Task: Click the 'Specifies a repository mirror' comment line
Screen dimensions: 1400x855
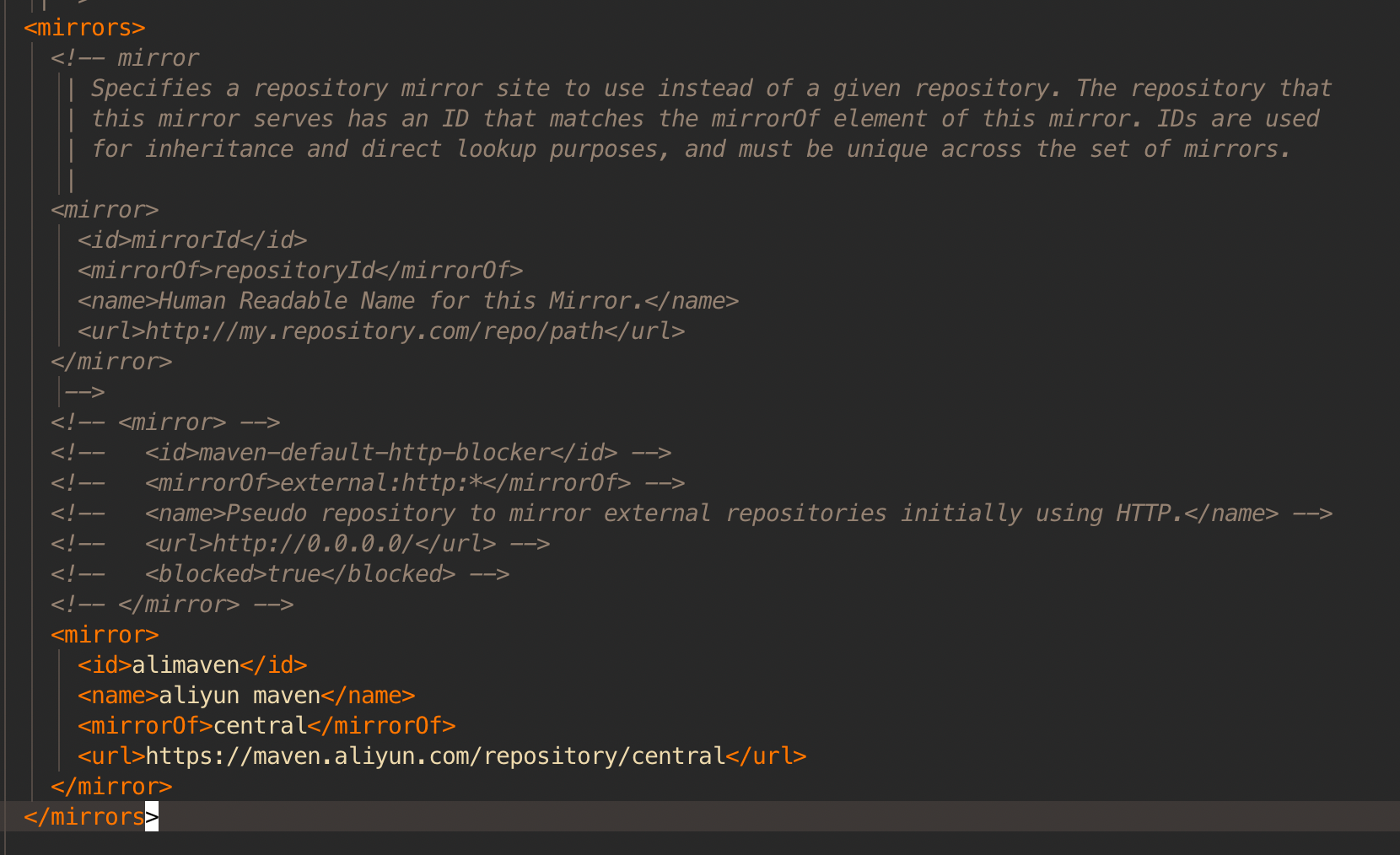Action: [x=712, y=89]
